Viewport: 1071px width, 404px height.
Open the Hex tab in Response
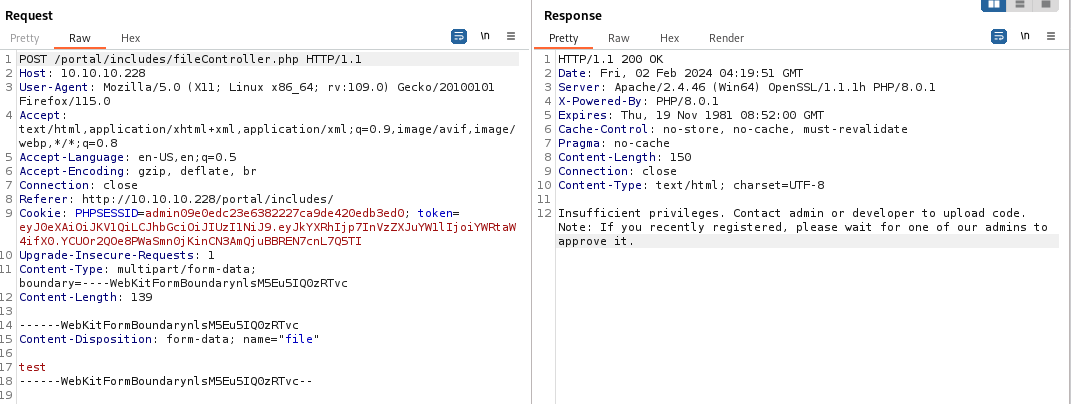coord(669,38)
